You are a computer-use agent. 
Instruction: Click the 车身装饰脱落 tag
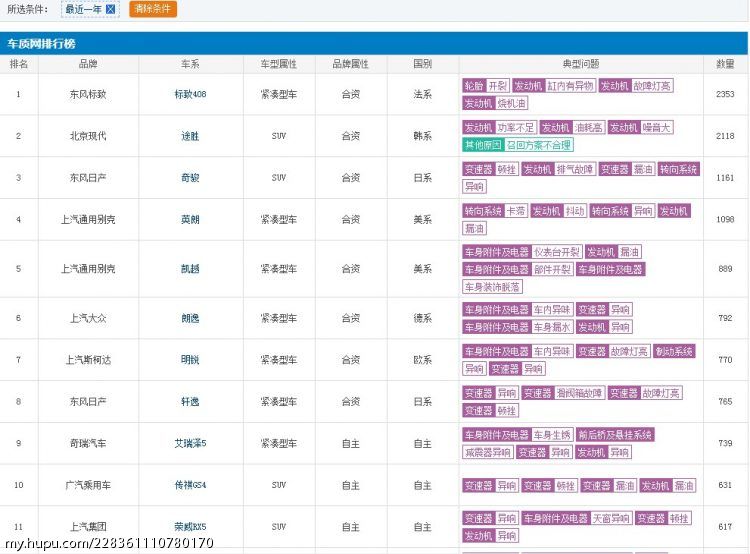click(492, 287)
